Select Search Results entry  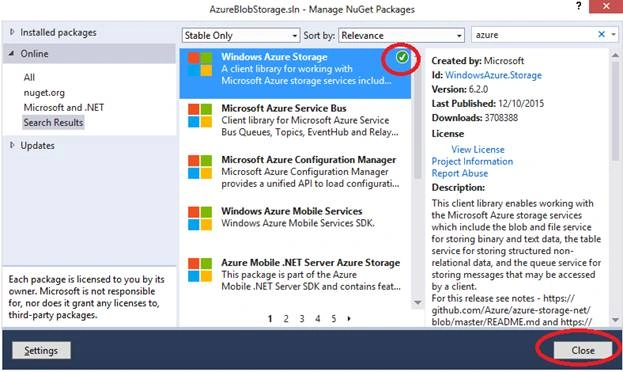(53, 122)
